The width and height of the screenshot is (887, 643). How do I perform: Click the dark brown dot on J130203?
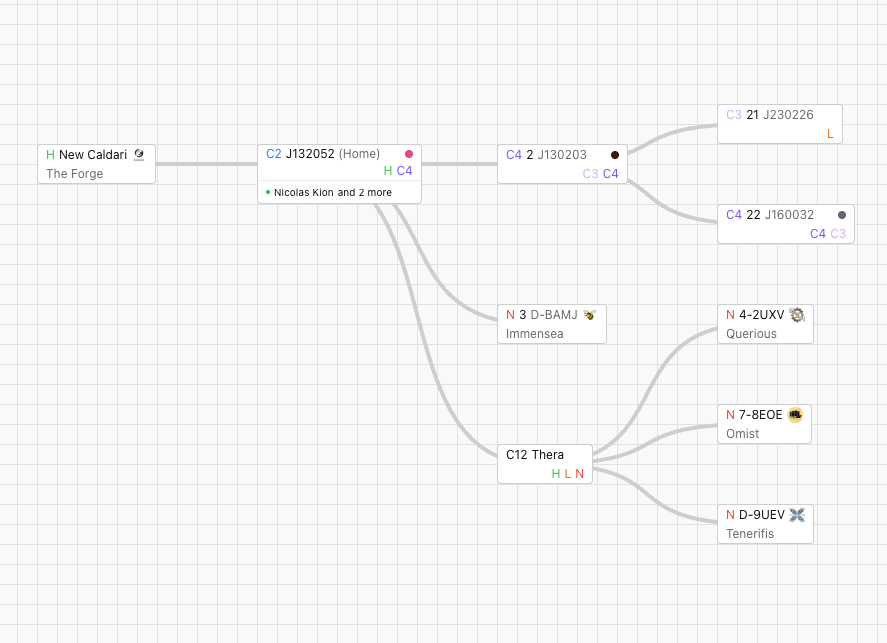[x=615, y=155]
